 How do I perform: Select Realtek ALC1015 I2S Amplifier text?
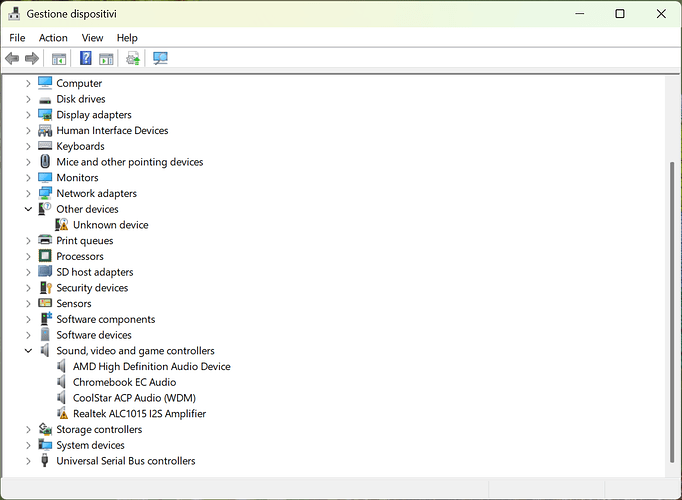139,413
